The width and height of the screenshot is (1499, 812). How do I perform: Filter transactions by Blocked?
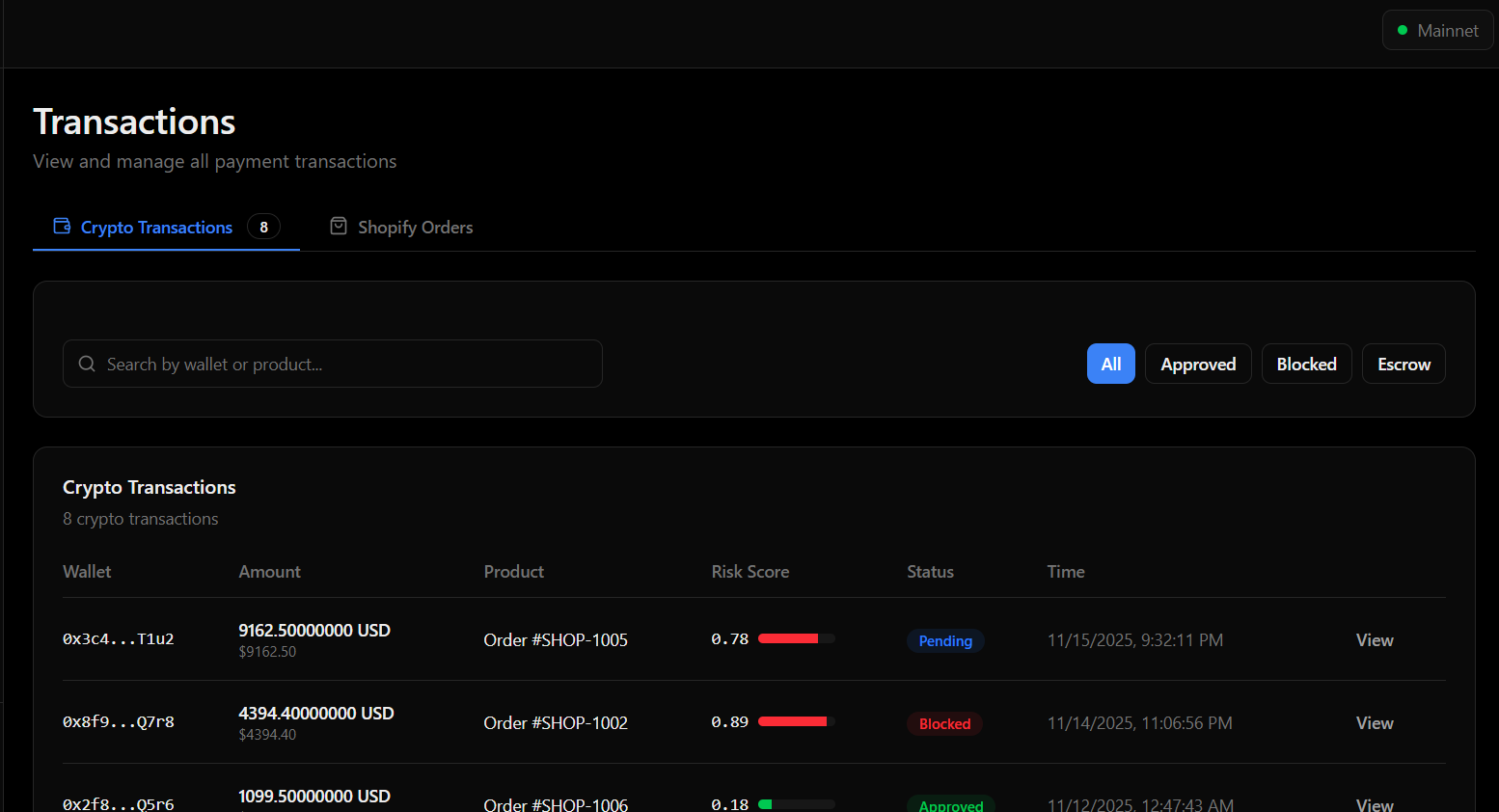coord(1307,364)
